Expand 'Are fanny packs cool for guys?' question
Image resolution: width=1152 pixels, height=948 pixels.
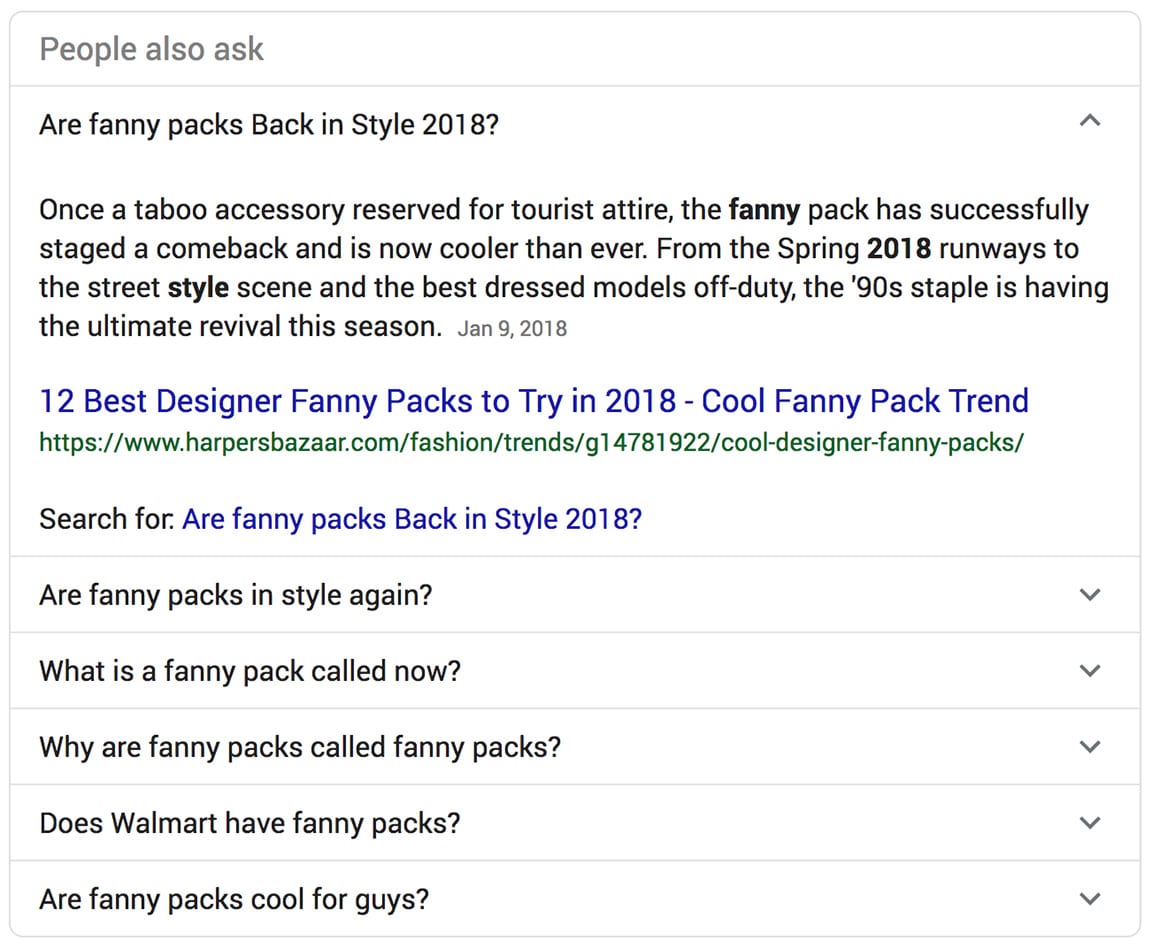point(575,898)
